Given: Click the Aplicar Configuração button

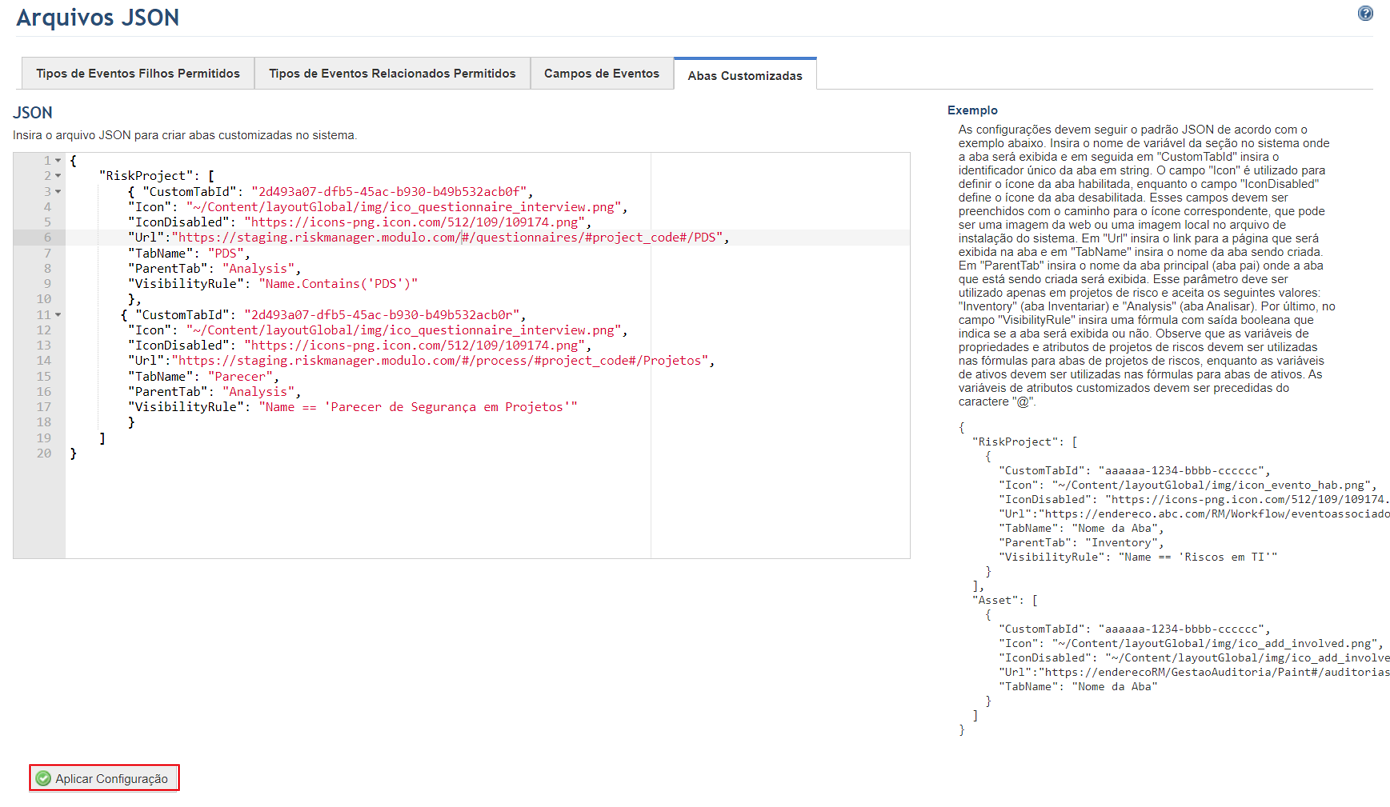Looking at the screenshot, I should (x=104, y=778).
